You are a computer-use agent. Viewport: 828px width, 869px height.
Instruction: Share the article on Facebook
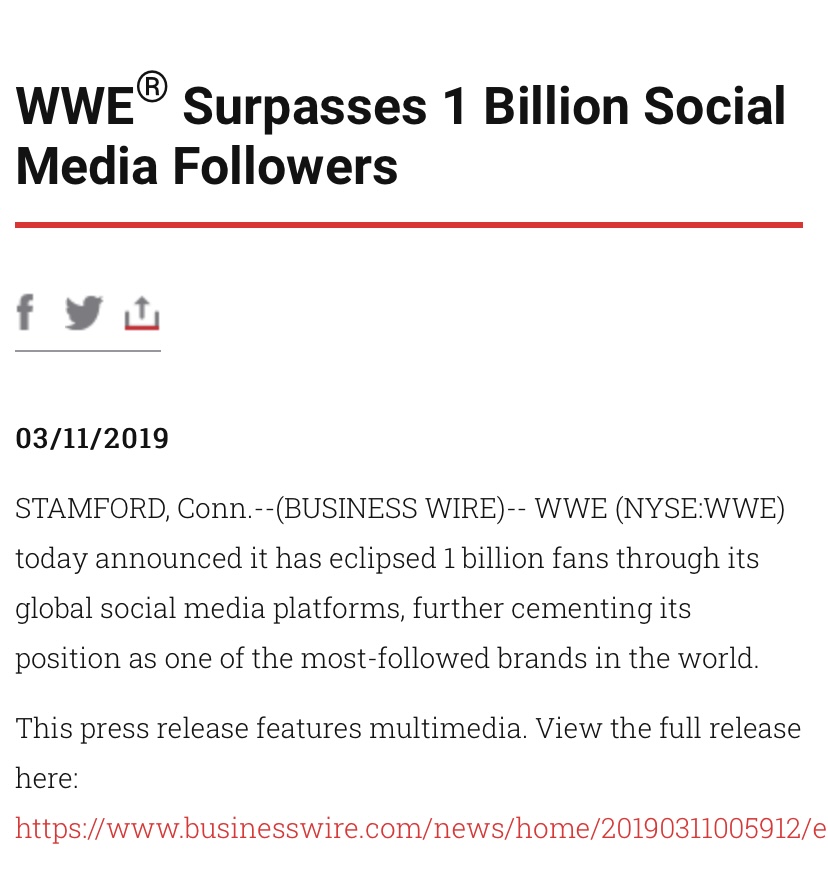click(x=25, y=313)
